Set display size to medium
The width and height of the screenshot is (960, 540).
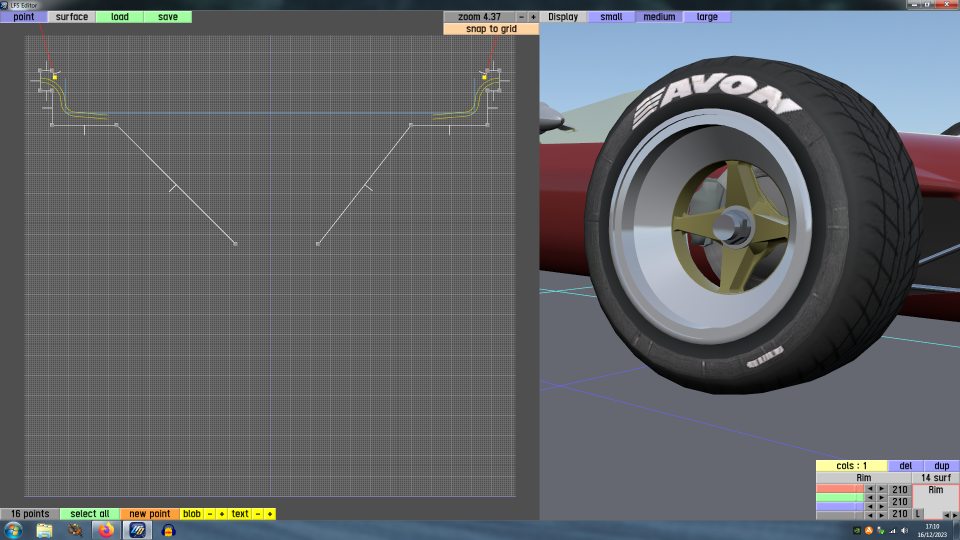[x=659, y=17]
